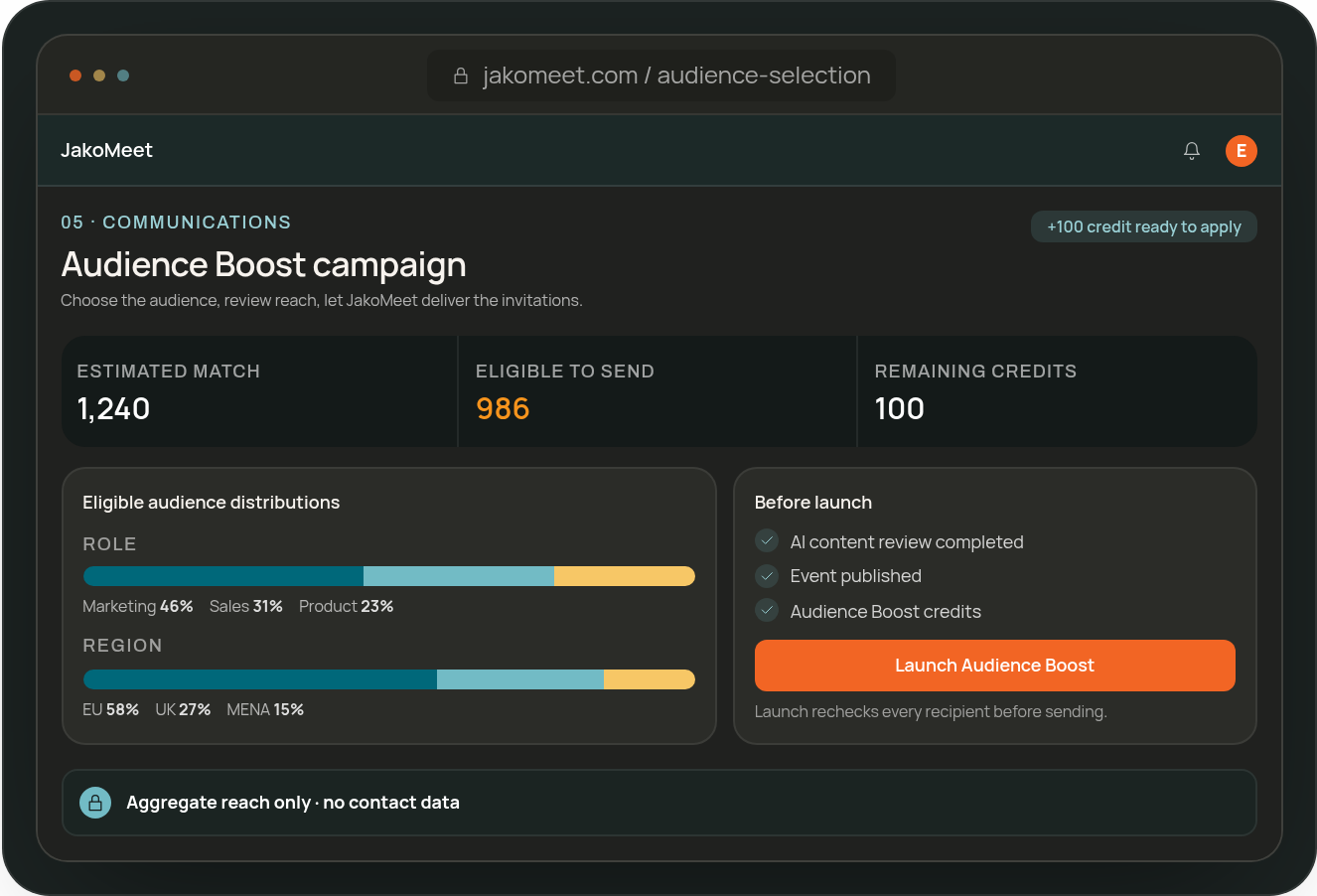Select the Estimated Match value 1,240
This screenshot has height=896, width=1317.
click(113, 408)
